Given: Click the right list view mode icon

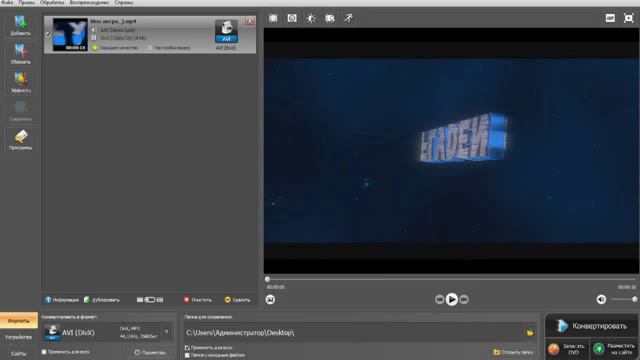Looking at the screenshot, I should coord(160,300).
